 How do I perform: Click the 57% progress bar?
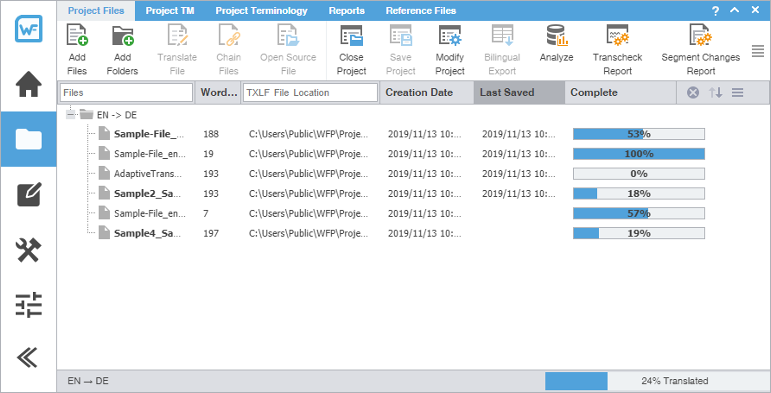tap(639, 213)
